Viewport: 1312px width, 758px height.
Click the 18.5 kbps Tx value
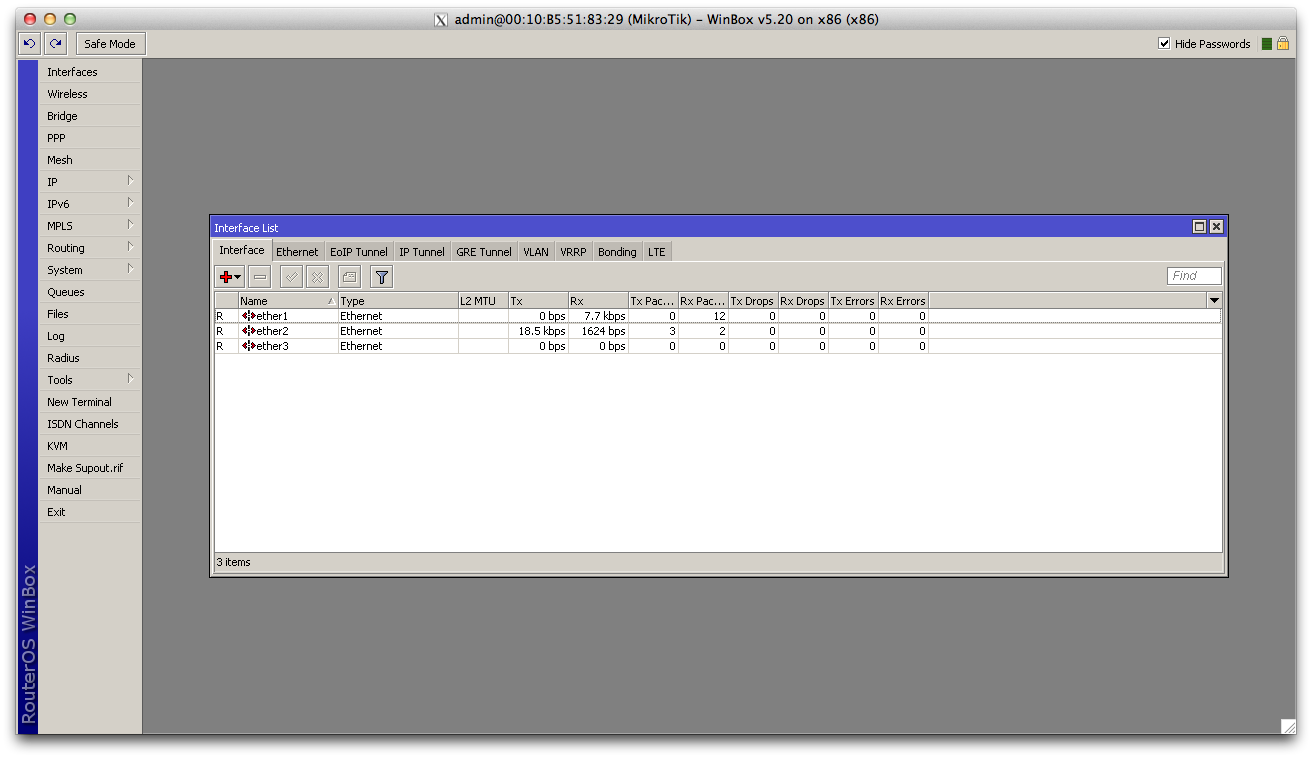coord(542,331)
